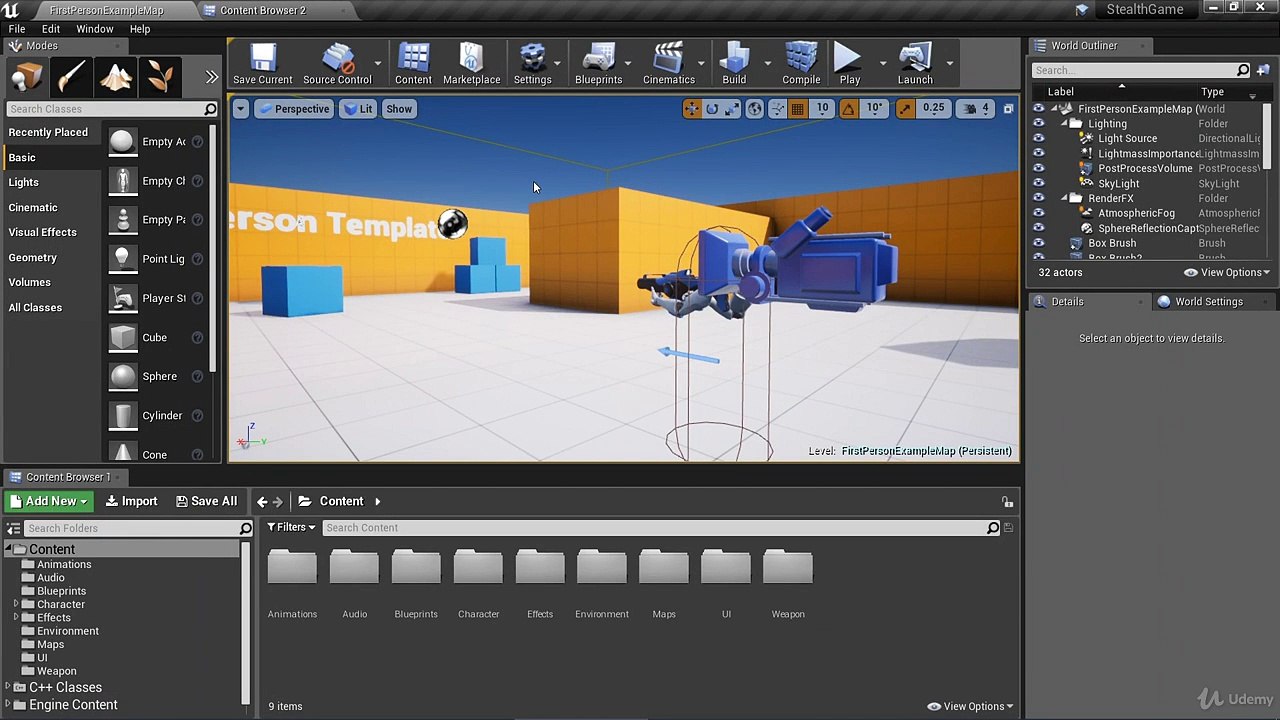This screenshot has height=720, width=1280.
Task: Toggle grid snapping in viewport
Action: click(798, 109)
